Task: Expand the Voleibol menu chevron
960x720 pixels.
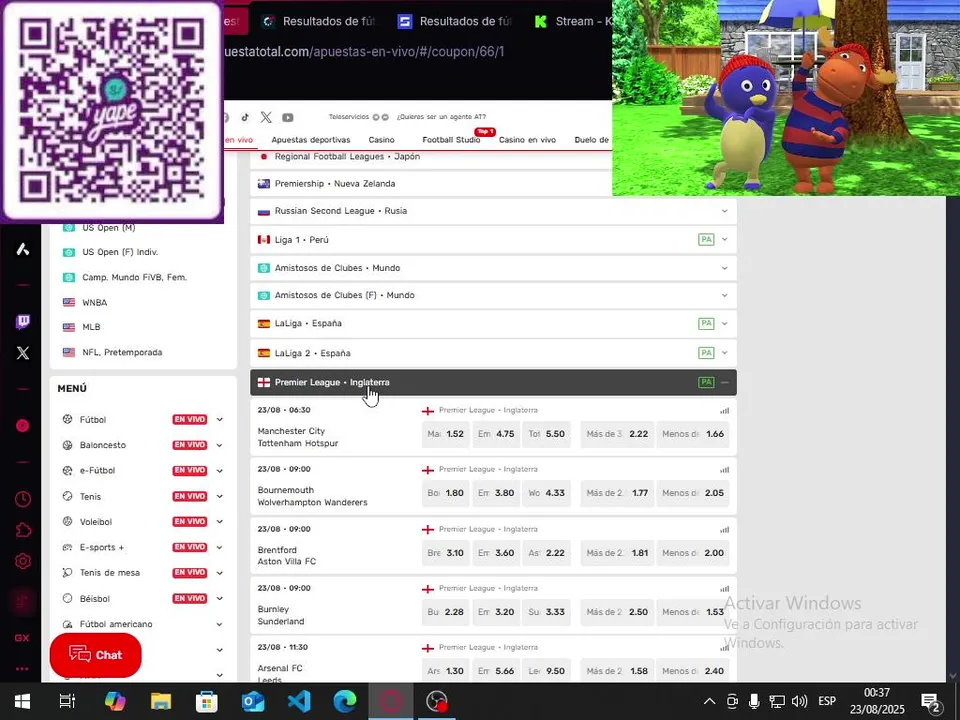Action: coord(219,522)
